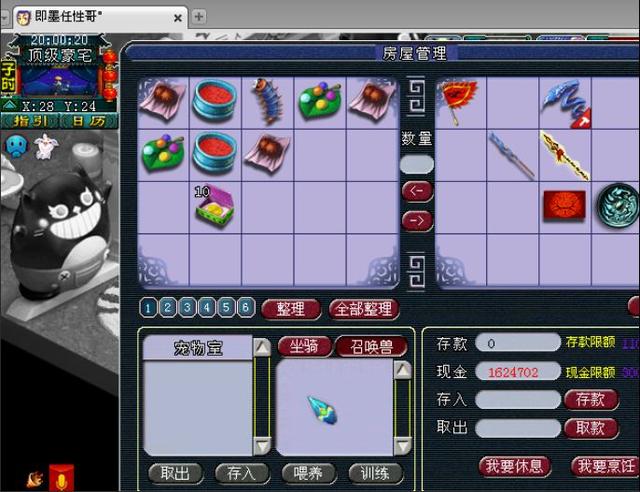640x492 pixels.
Task: Select the blue spear weapon in right inventory
Action: coord(512,156)
